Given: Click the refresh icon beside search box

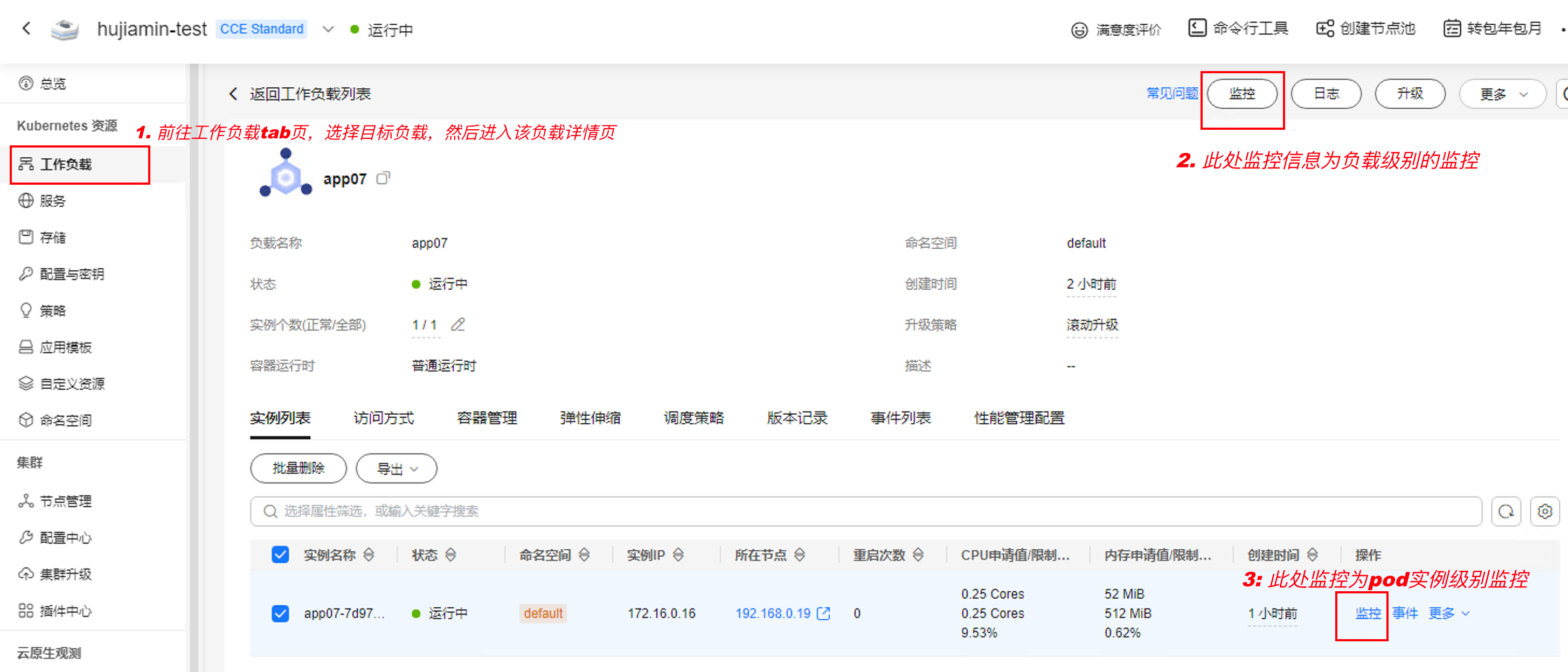Looking at the screenshot, I should [x=1506, y=512].
